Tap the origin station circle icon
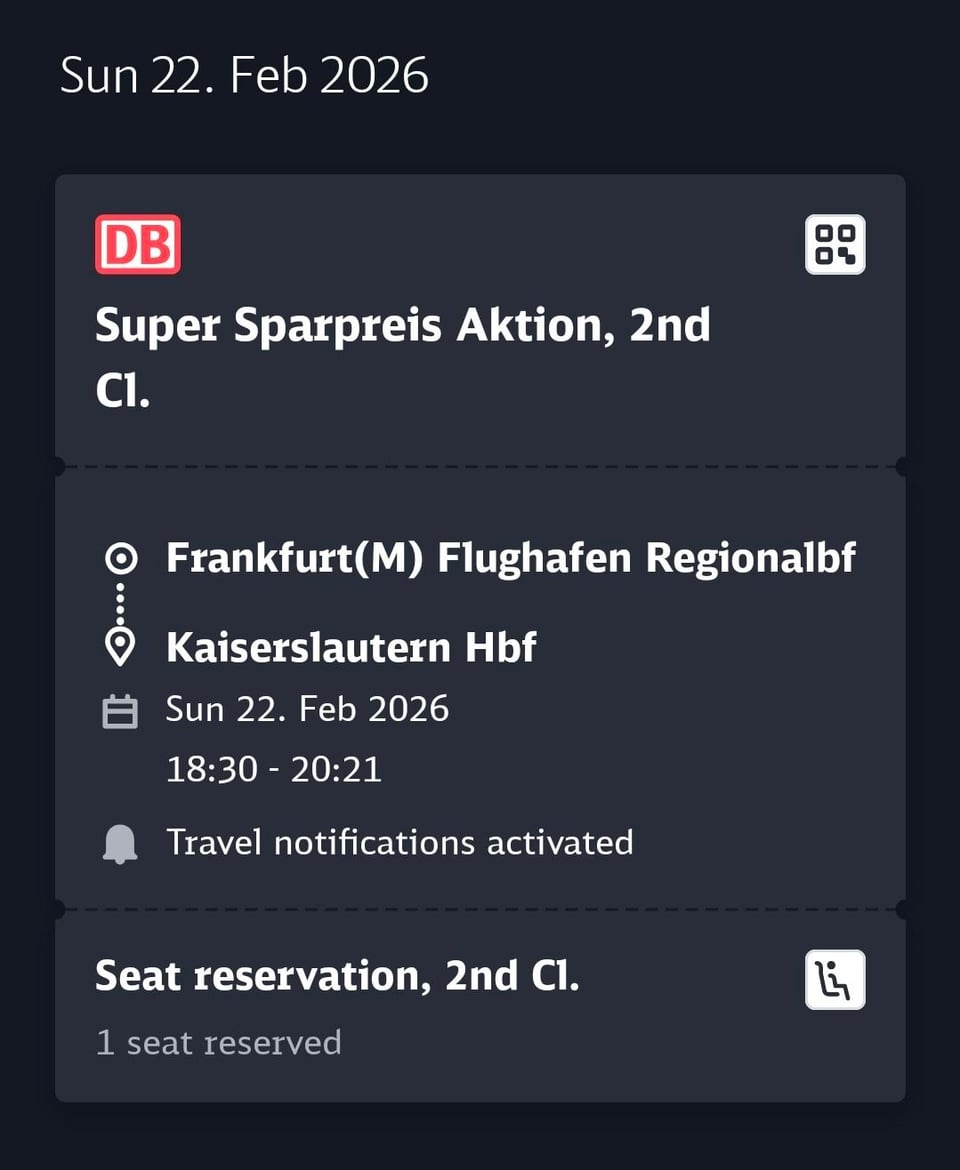960x1170 pixels. (x=120, y=558)
